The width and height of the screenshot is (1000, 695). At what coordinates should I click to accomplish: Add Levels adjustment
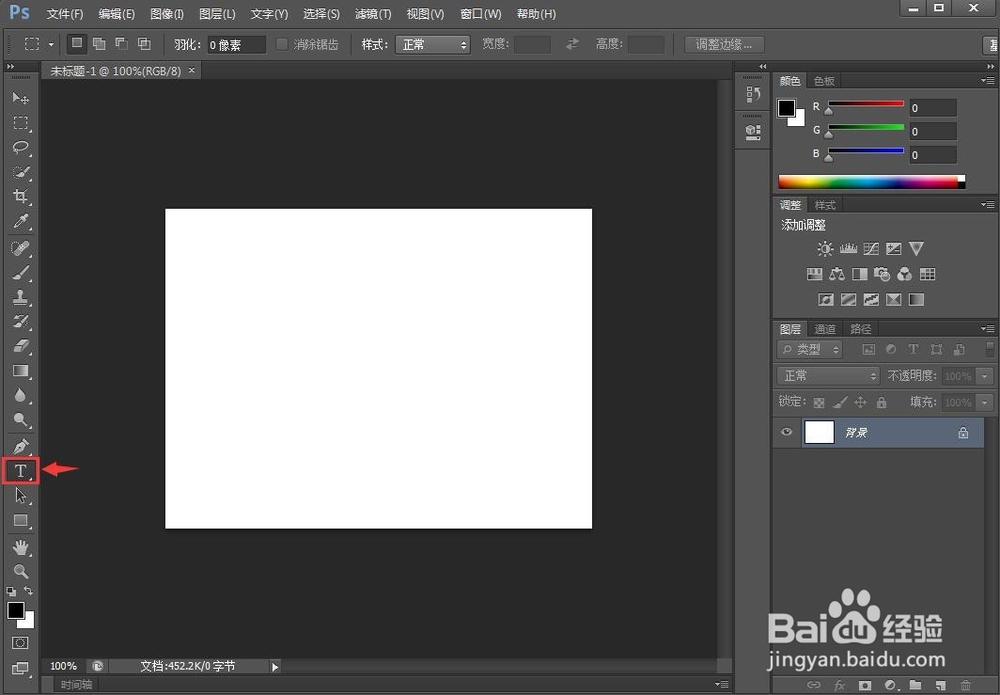(848, 249)
